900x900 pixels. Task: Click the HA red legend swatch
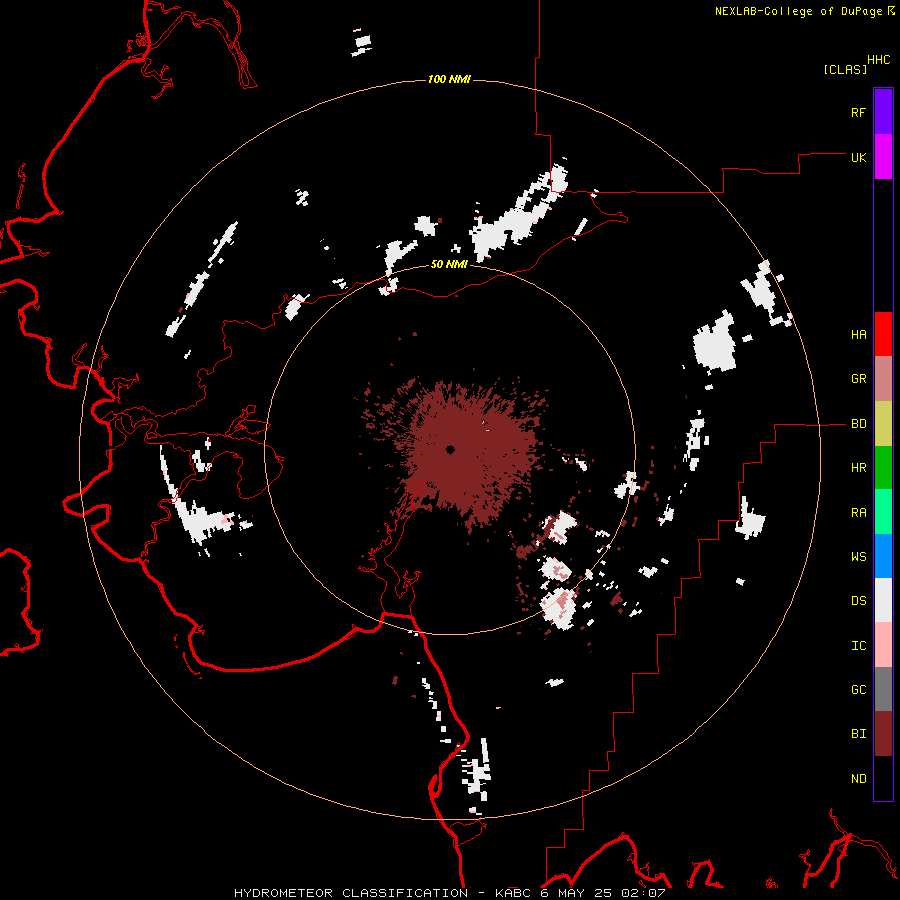click(883, 334)
